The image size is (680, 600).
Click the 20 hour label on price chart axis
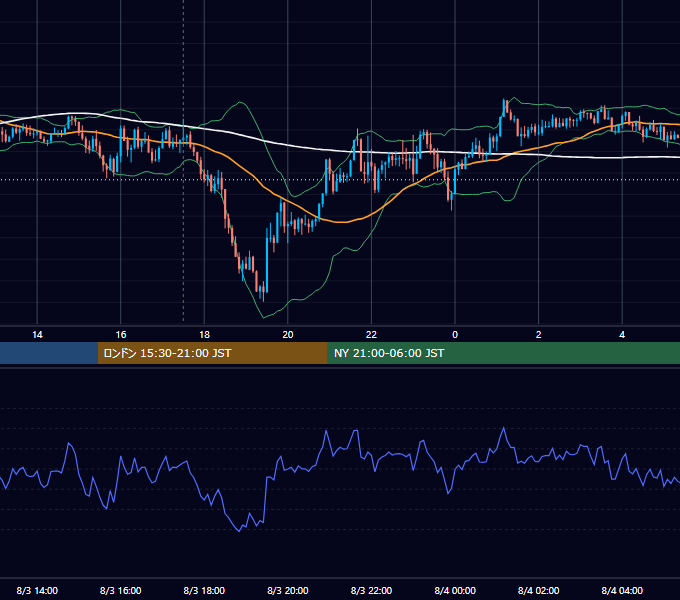pos(288,335)
